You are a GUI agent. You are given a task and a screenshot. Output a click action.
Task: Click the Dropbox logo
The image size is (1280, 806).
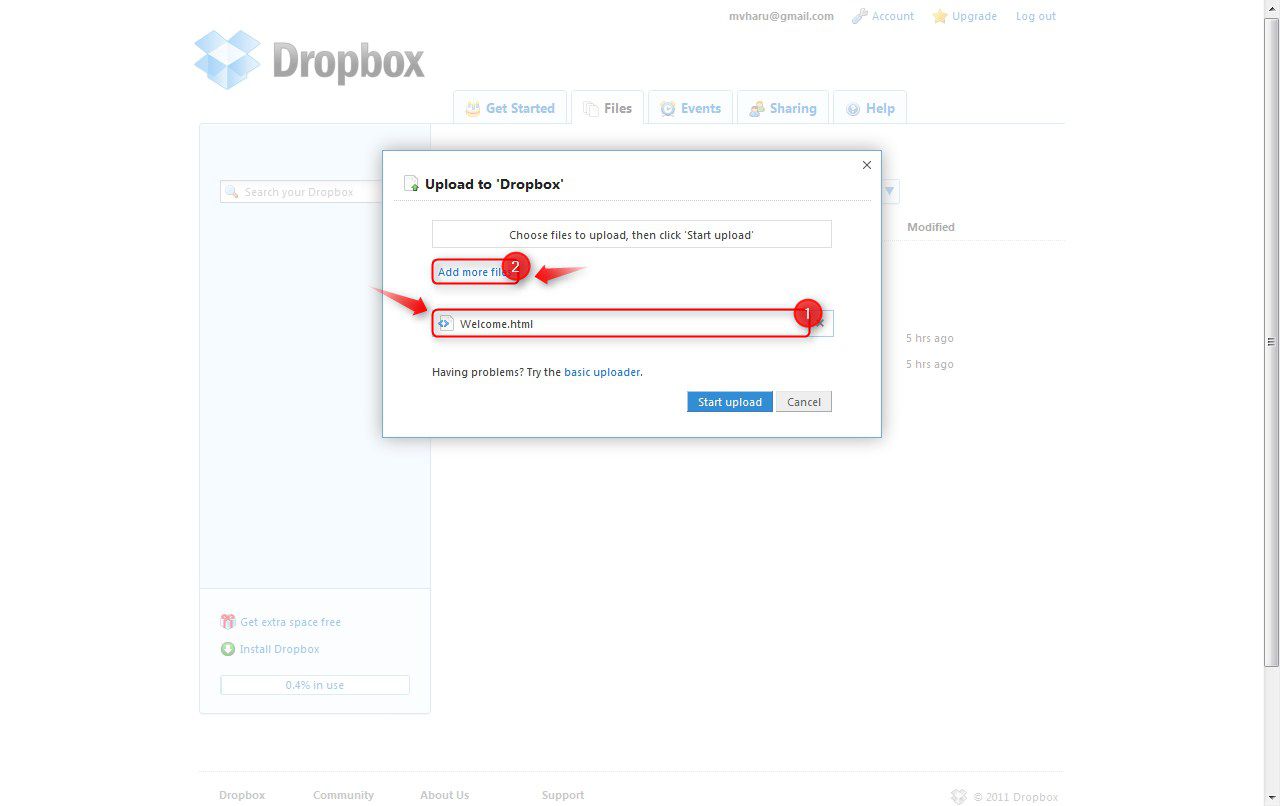point(309,60)
